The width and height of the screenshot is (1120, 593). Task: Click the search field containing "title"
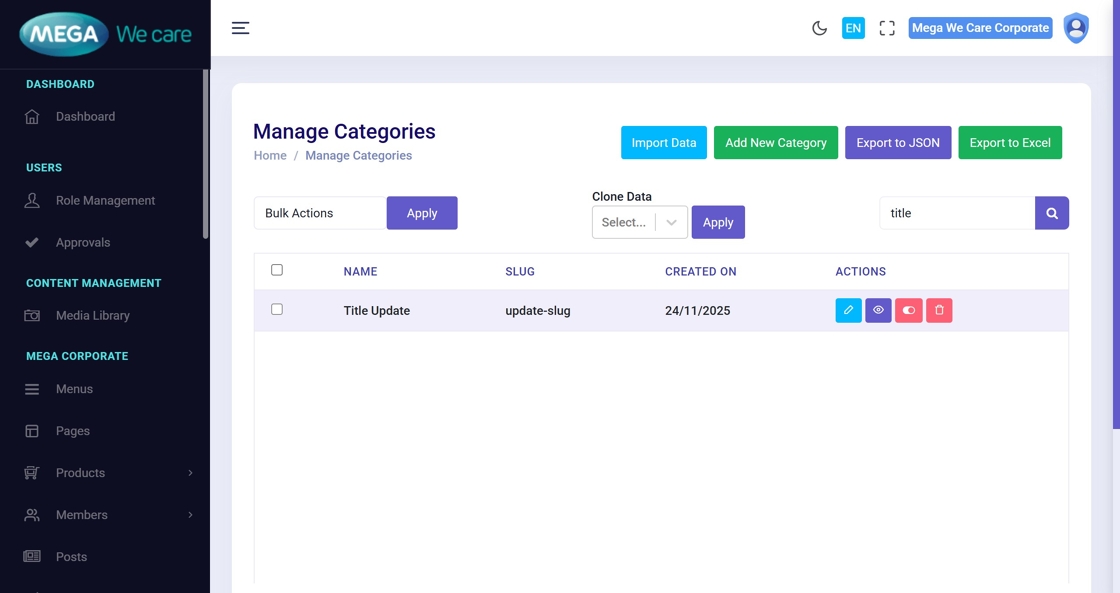pyautogui.click(x=956, y=213)
